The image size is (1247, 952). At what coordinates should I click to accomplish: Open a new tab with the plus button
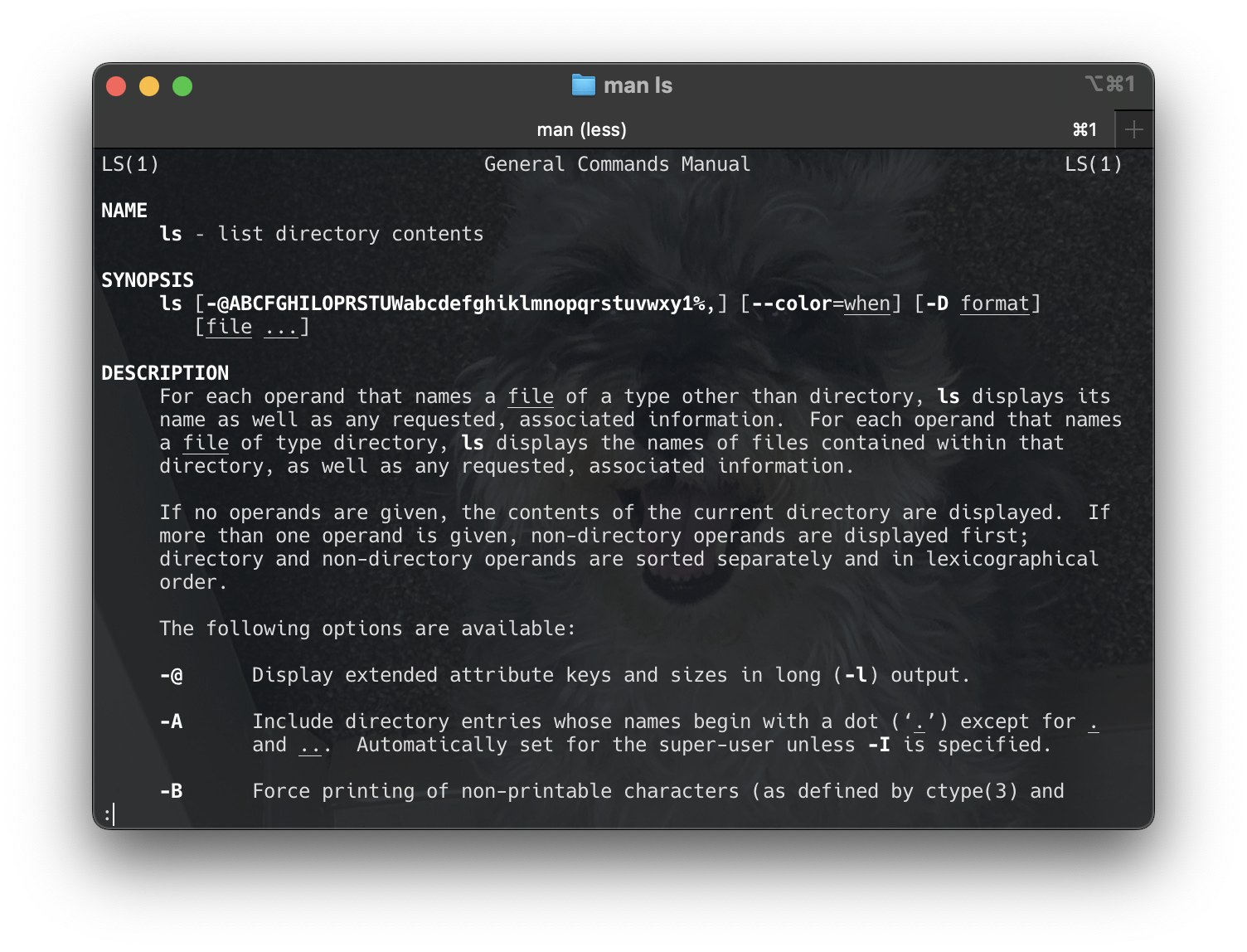[1133, 129]
